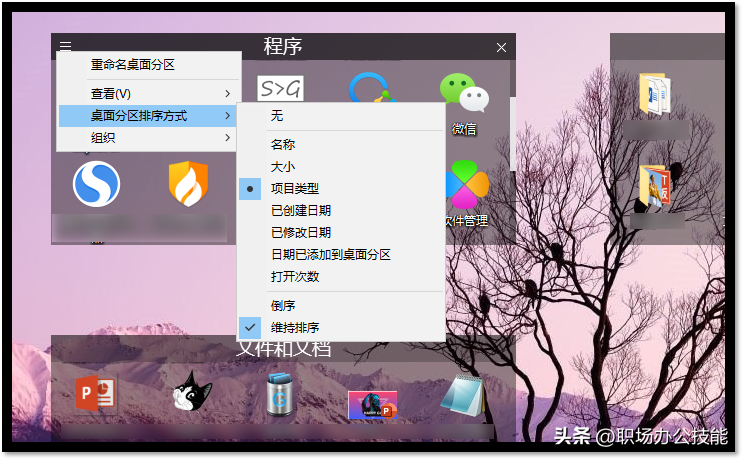Image resolution: width=743 pixels, height=460 pixels.
Task: Sort by 已修改日期
Action: pyautogui.click(x=301, y=232)
